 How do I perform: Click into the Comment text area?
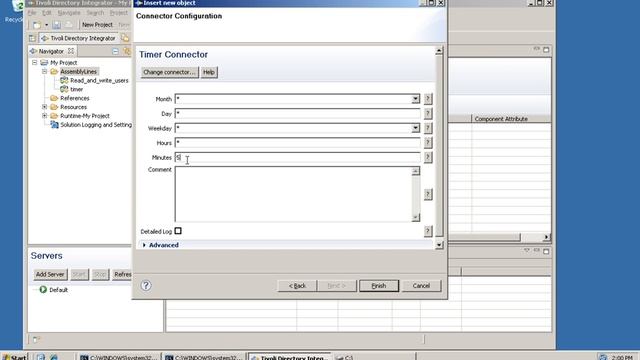pyautogui.click(x=293, y=194)
